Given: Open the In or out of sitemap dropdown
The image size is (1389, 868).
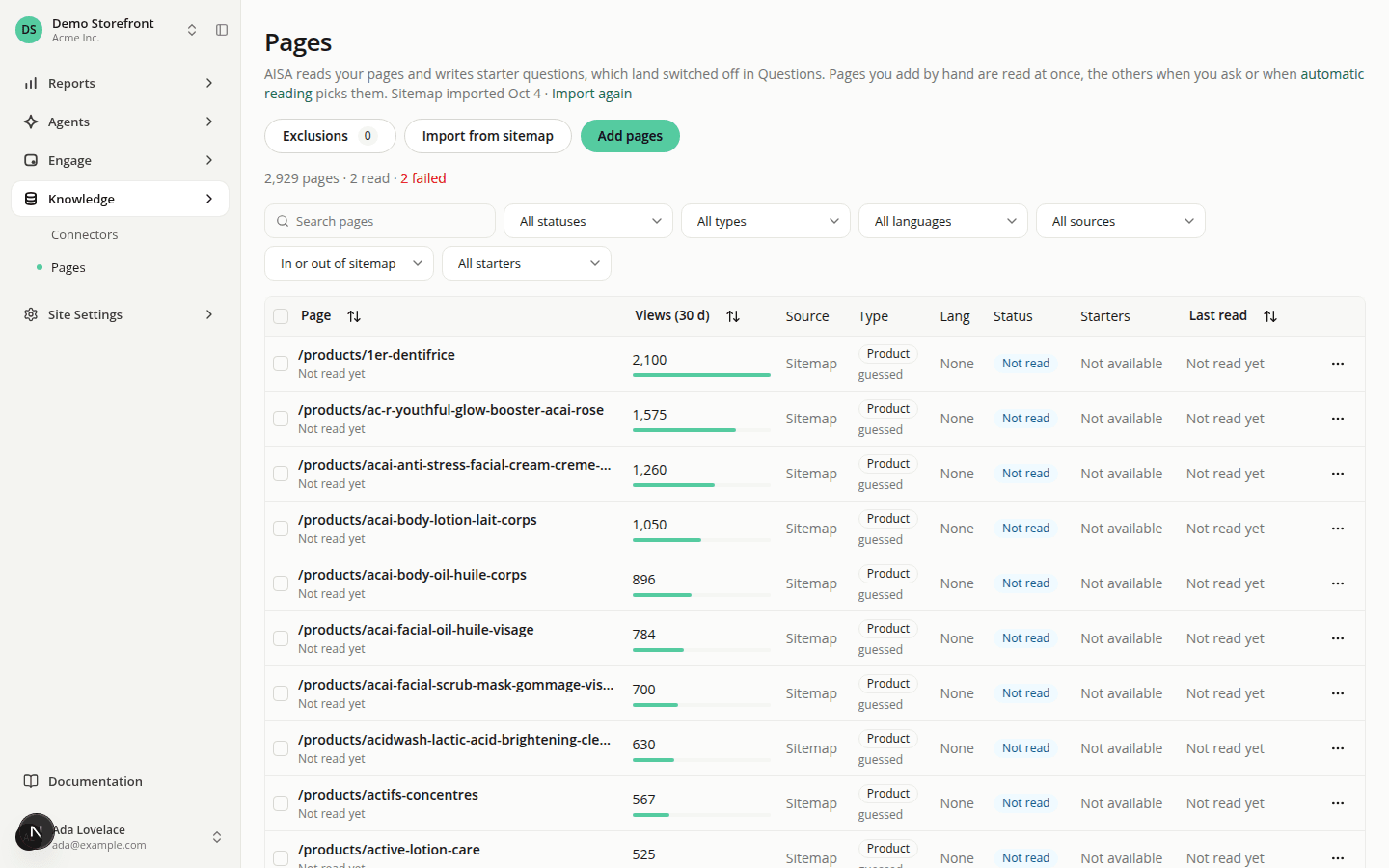Looking at the screenshot, I should (x=349, y=263).
